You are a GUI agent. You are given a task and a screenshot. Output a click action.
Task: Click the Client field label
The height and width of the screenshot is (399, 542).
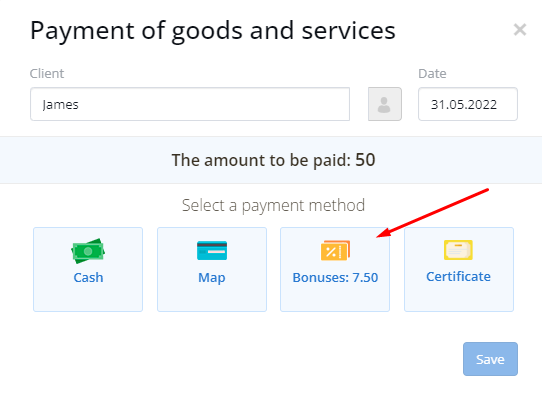click(x=47, y=73)
